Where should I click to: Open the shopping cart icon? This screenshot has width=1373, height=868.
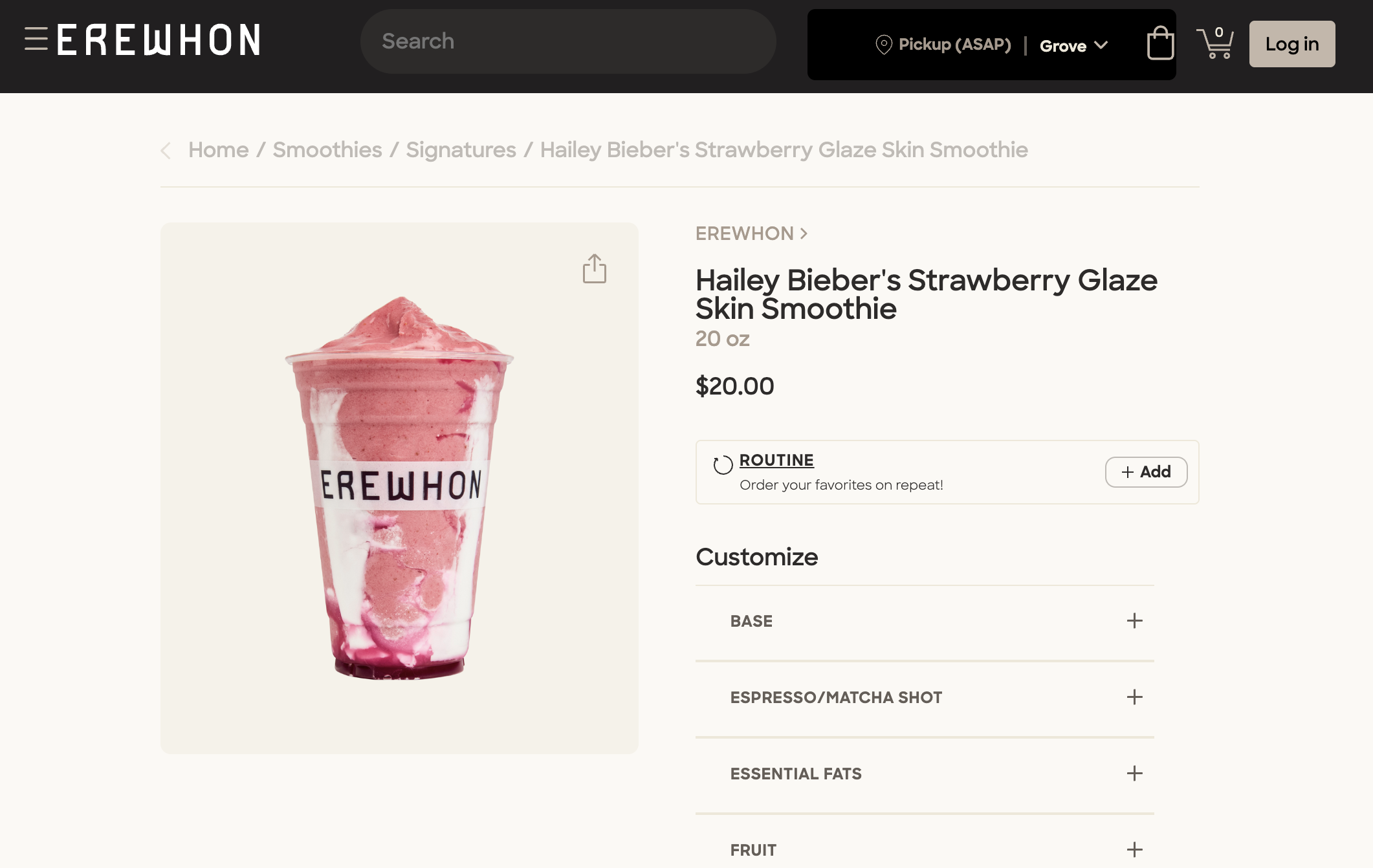[1215, 44]
